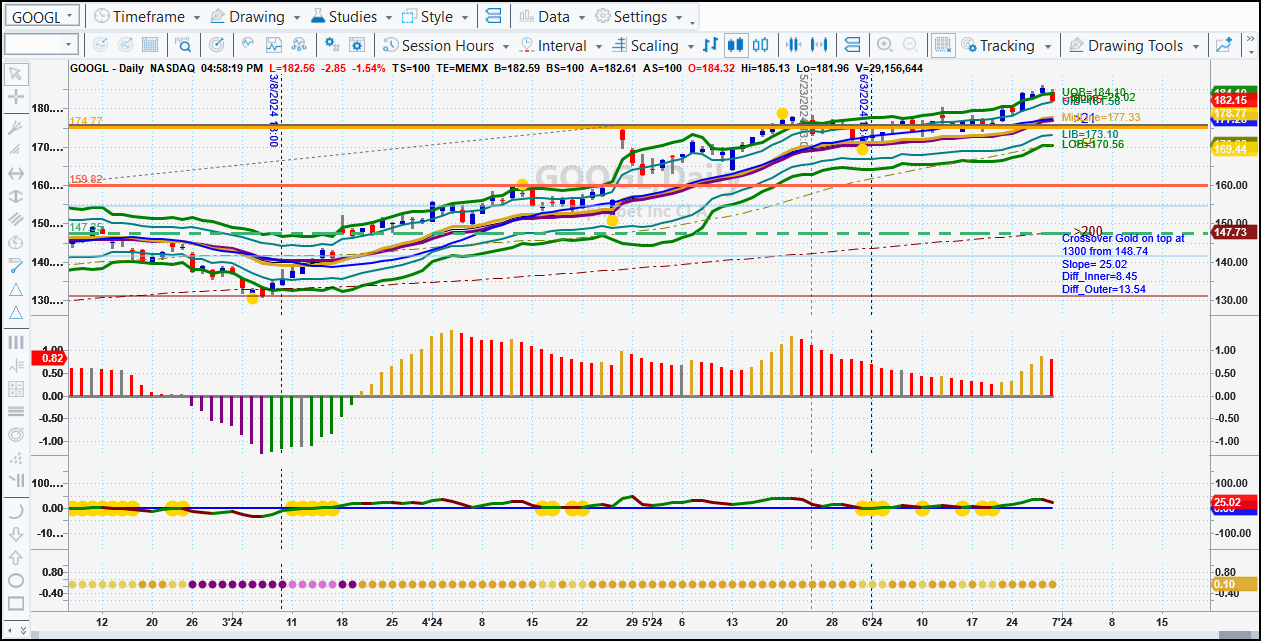This screenshot has width=1261, height=641.
Task: Open the Timeframe menu
Action: (146, 17)
